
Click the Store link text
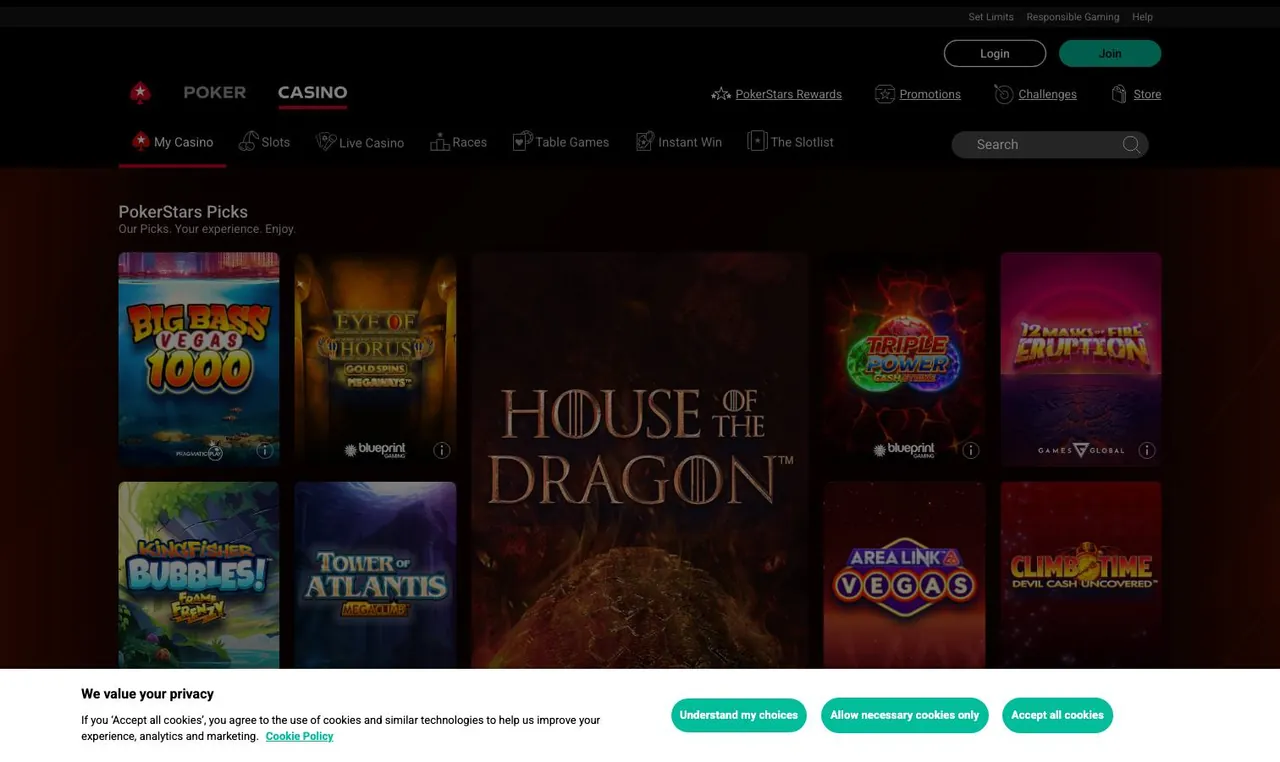(x=1147, y=94)
